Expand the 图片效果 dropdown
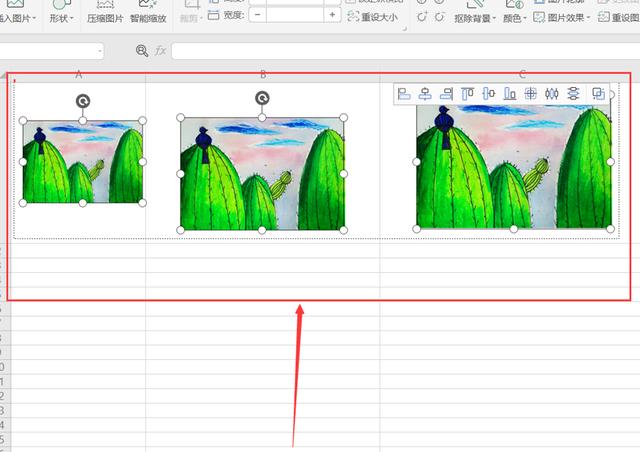The width and height of the screenshot is (640, 452). [564, 18]
